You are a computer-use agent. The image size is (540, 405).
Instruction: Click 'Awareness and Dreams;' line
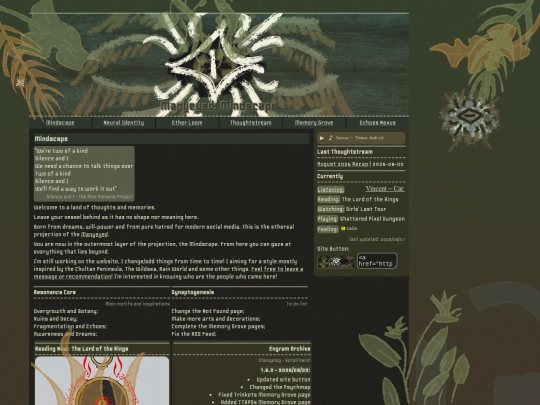pyautogui.click(x=65, y=334)
